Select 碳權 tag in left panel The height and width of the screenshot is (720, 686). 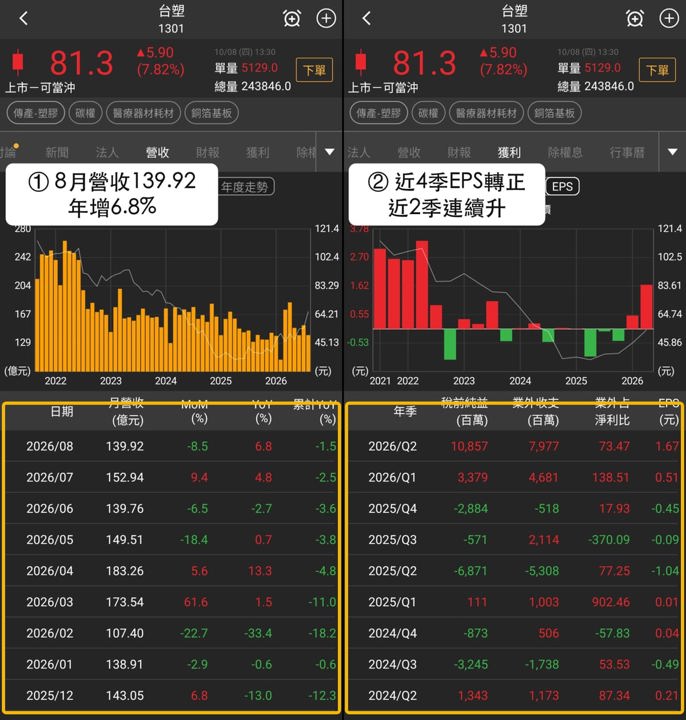(85, 113)
